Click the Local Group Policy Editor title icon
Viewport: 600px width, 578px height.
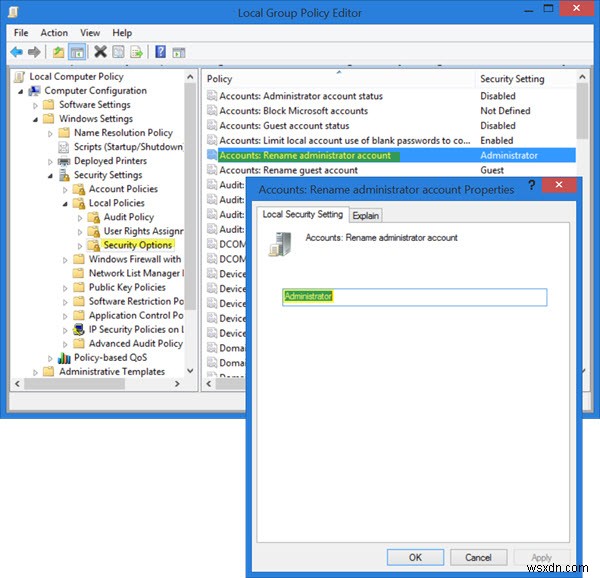[13, 13]
